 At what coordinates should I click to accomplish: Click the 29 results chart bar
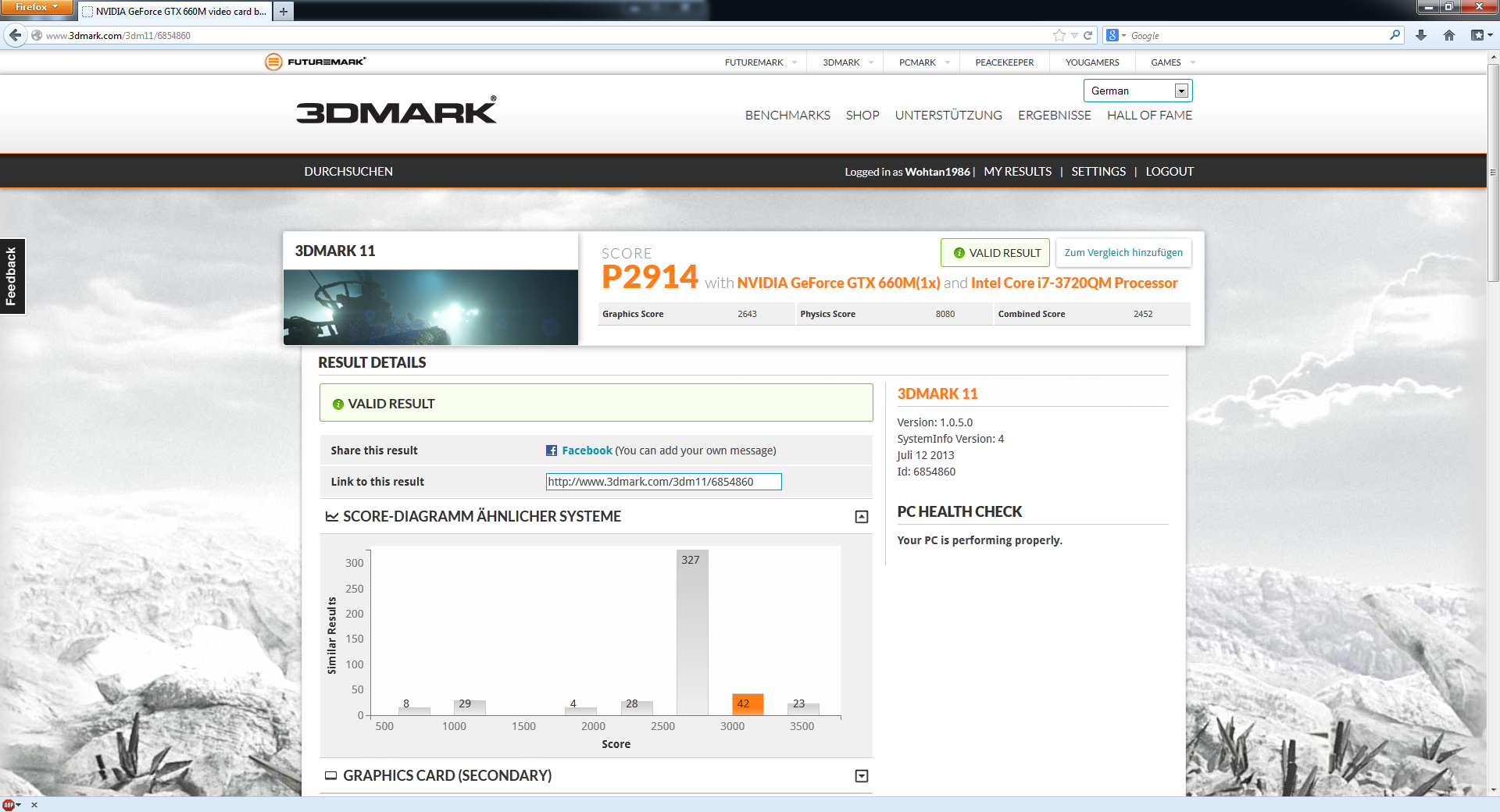pyautogui.click(x=470, y=707)
